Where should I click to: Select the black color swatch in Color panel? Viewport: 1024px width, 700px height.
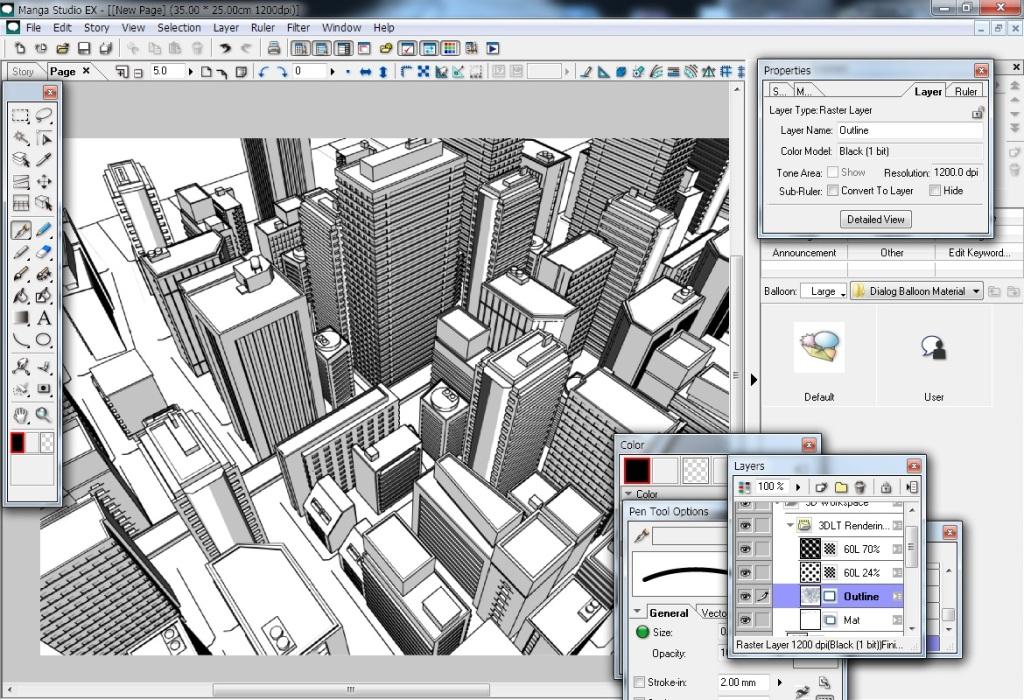(x=637, y=470)
